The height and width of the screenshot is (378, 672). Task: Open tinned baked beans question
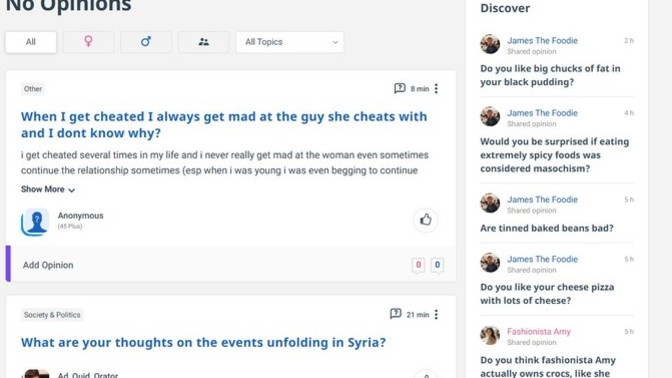click(x=547, y=228)
